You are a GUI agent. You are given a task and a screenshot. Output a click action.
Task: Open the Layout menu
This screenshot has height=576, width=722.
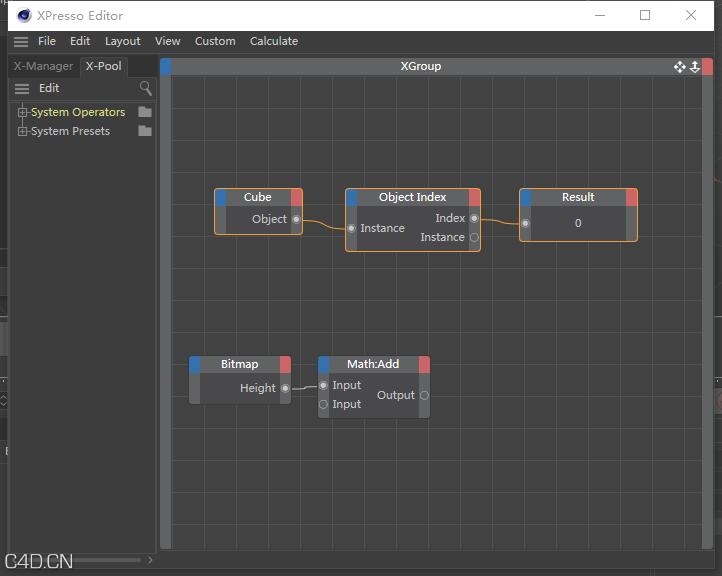click(x=122, y=41)
